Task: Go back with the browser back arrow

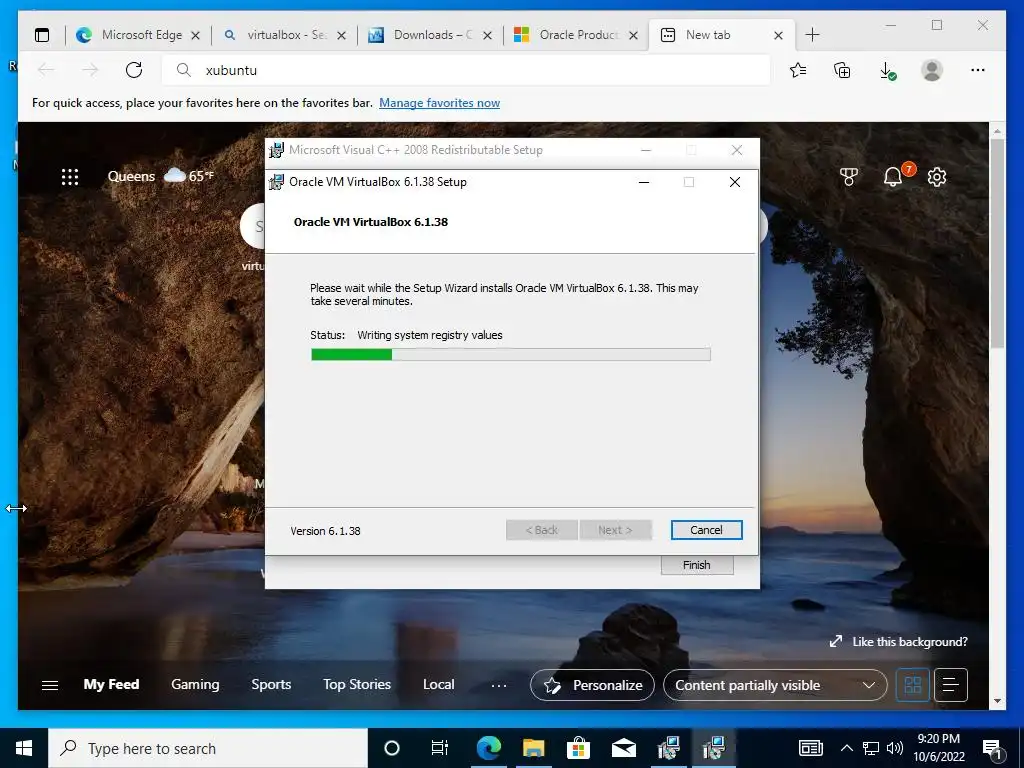Action: point(46,70)
